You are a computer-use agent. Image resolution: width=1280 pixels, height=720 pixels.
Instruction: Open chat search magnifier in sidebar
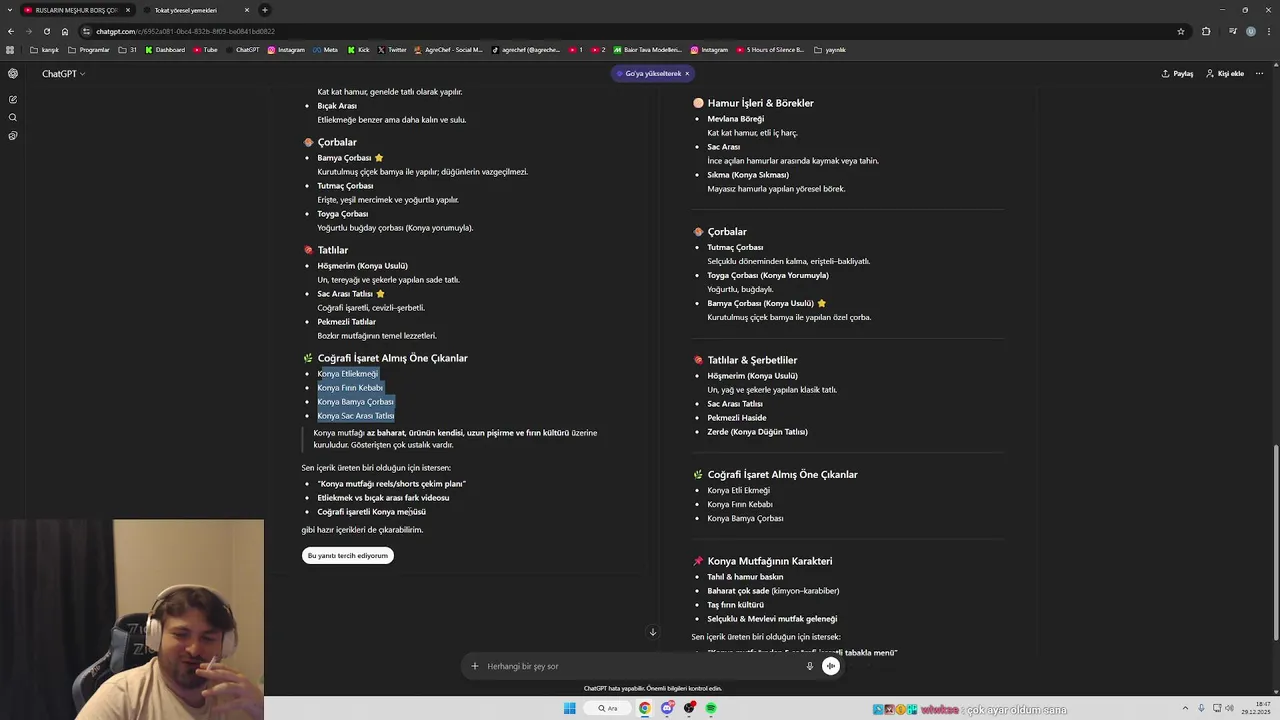[x=12, y=117]
